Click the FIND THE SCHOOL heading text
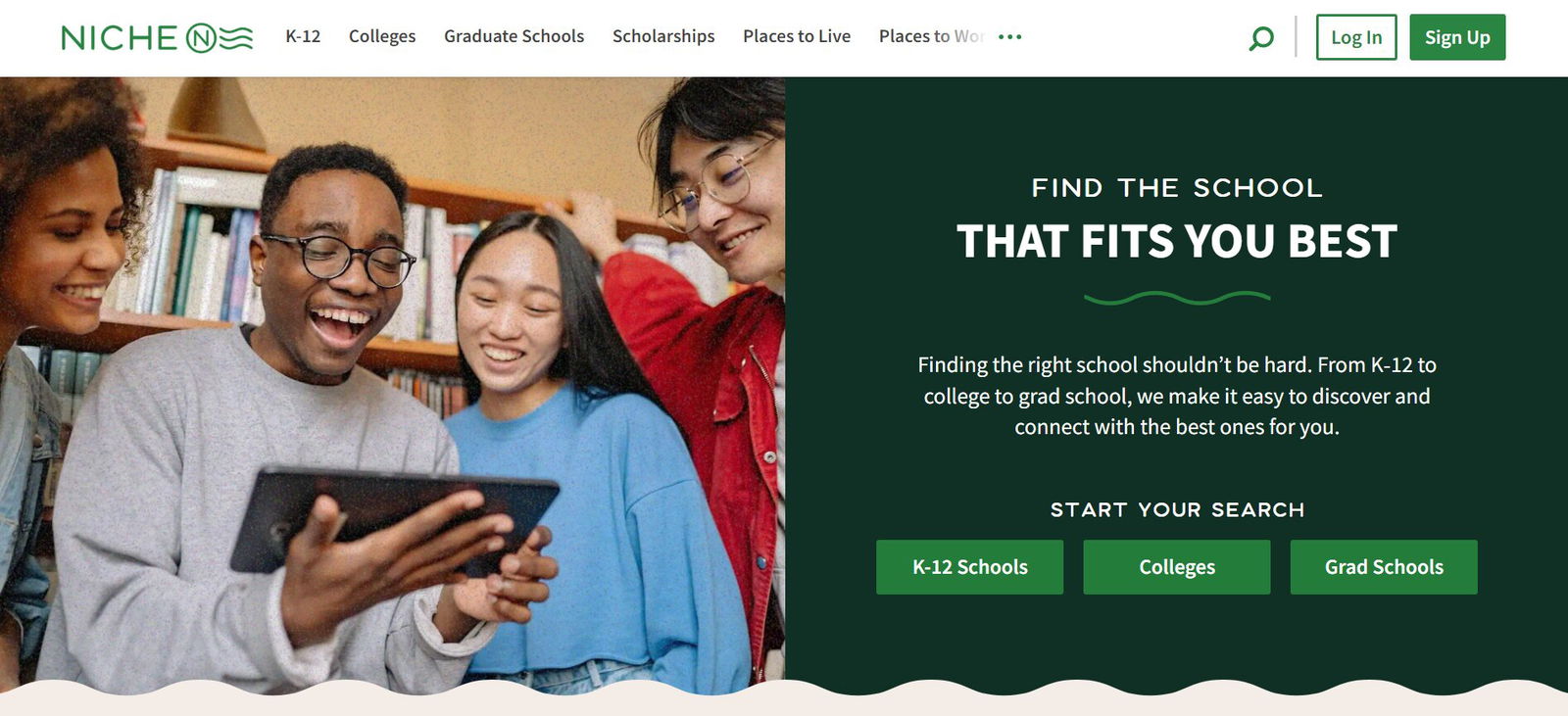The height and width of the screenshot is (716, 1568). tap(1177, 188)
